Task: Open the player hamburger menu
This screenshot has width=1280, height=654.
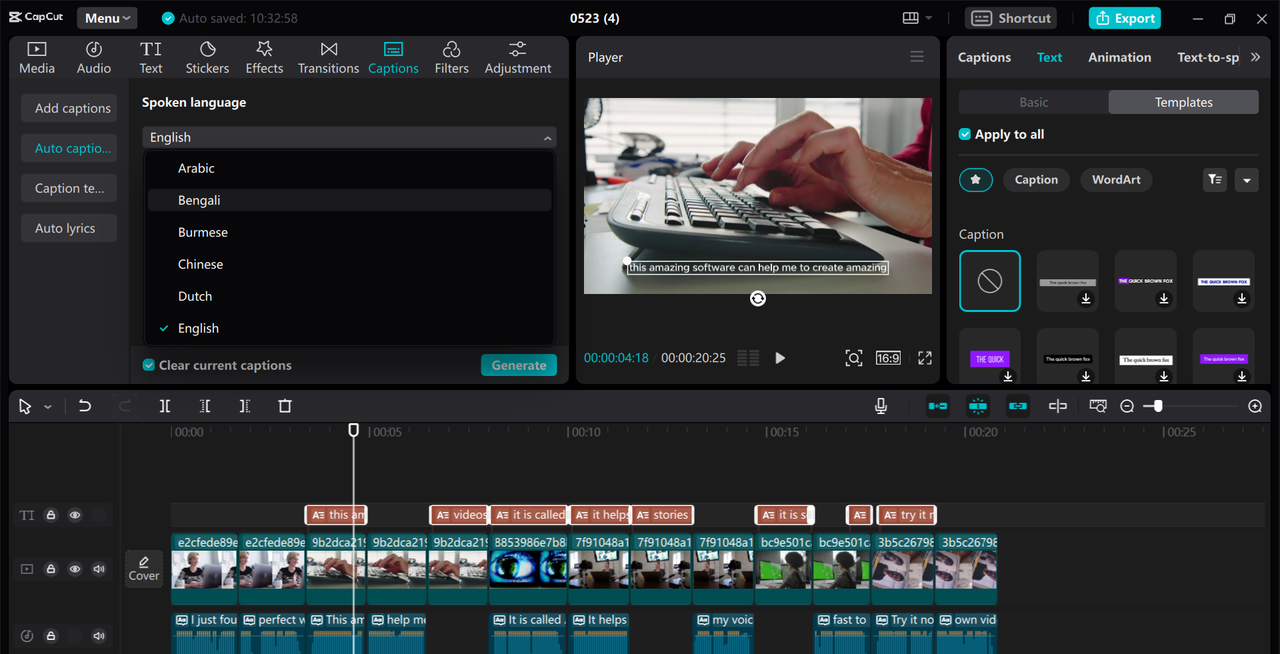Action: [x=917, y=57]
